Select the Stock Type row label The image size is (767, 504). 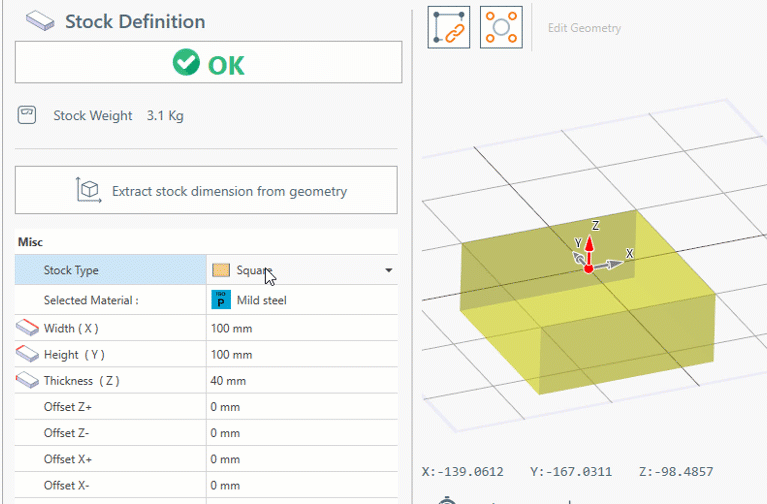[71, 270]
